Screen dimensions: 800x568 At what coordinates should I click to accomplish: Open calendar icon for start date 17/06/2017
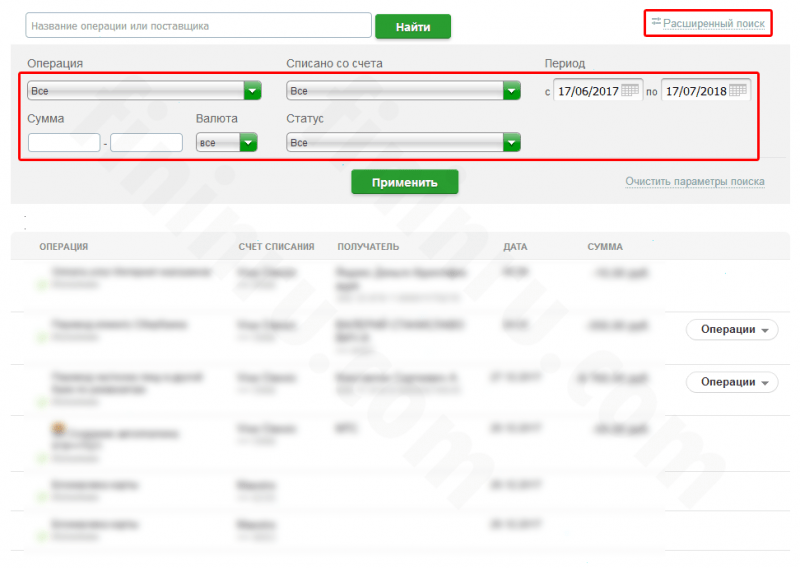(630, 90)
